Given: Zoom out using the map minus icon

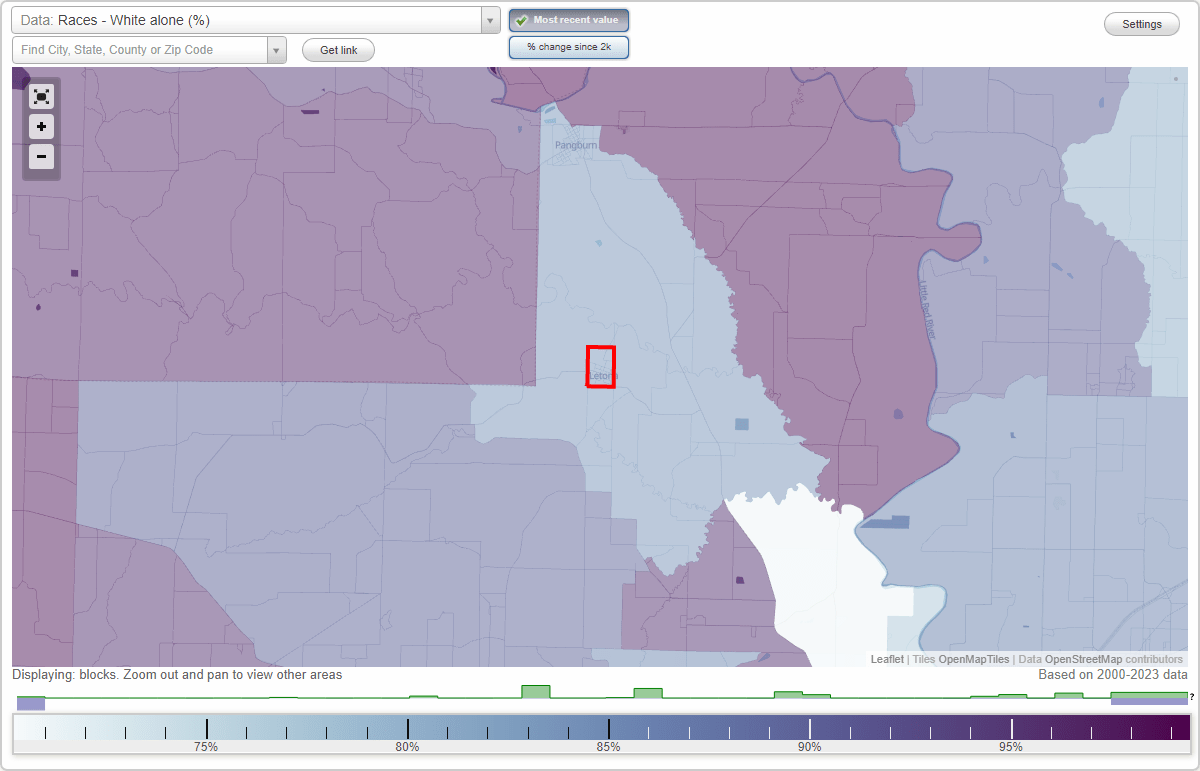Looking at the screenshot, I should click(x=41, y=156).
